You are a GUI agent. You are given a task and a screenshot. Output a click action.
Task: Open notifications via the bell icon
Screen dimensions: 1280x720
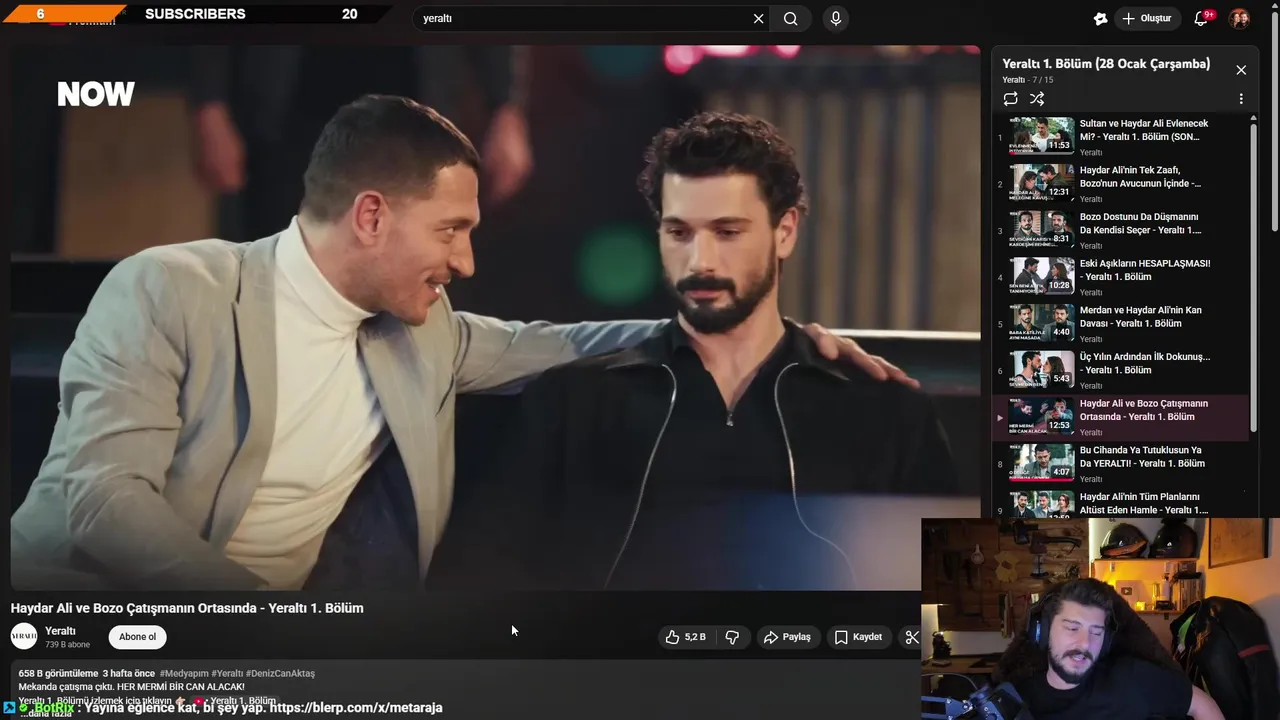pos(1202,18)
